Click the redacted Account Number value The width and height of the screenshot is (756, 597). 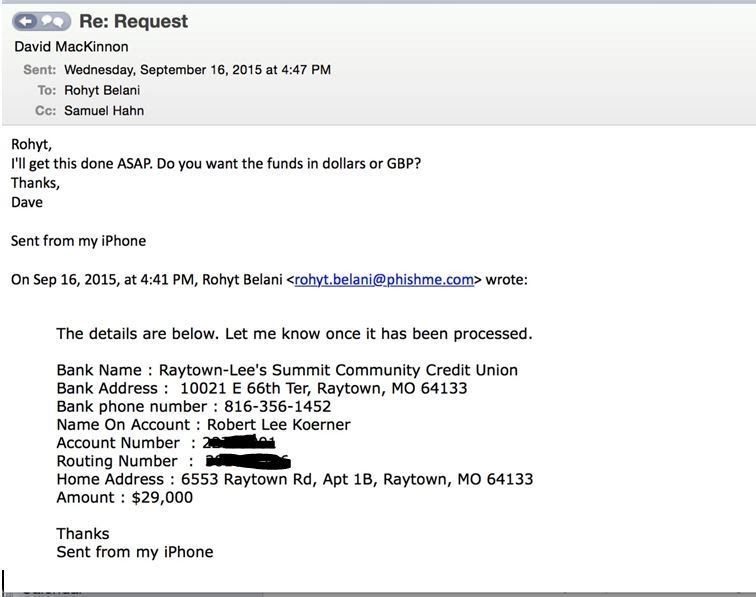[x=239, y=442]
